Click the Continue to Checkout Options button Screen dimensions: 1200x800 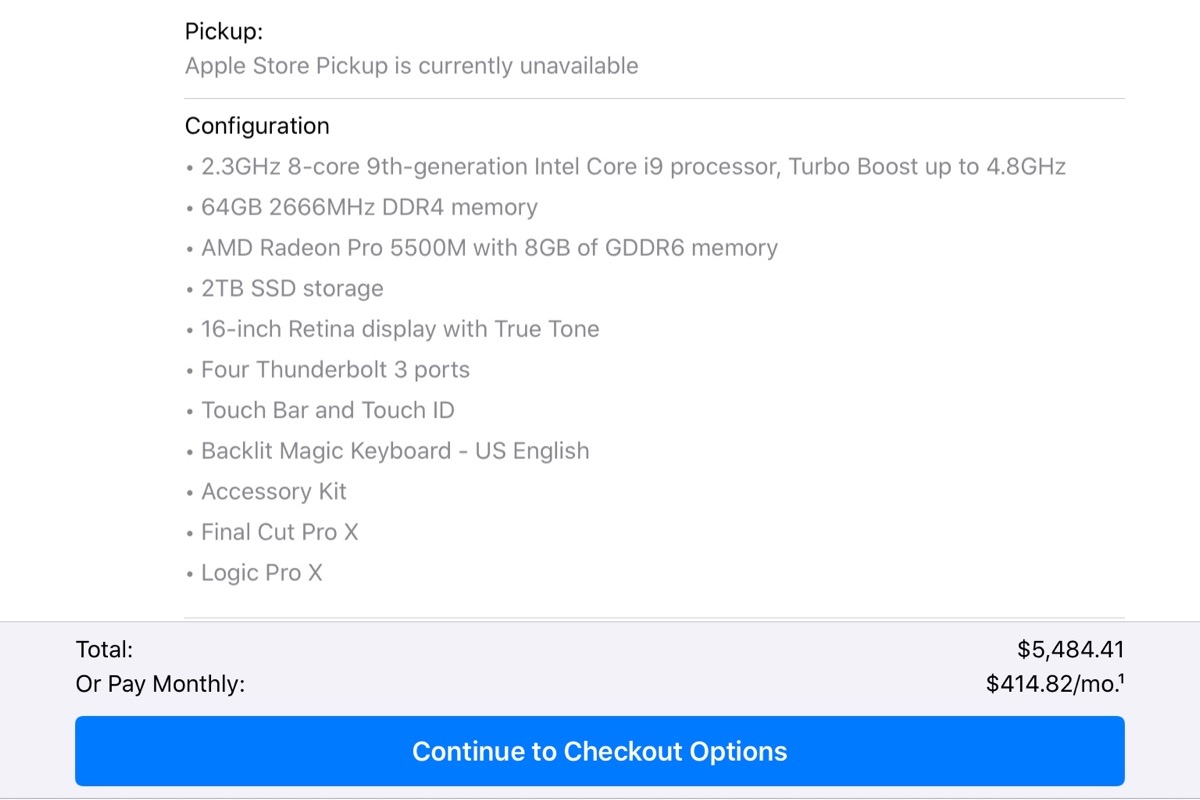(600, 751)
